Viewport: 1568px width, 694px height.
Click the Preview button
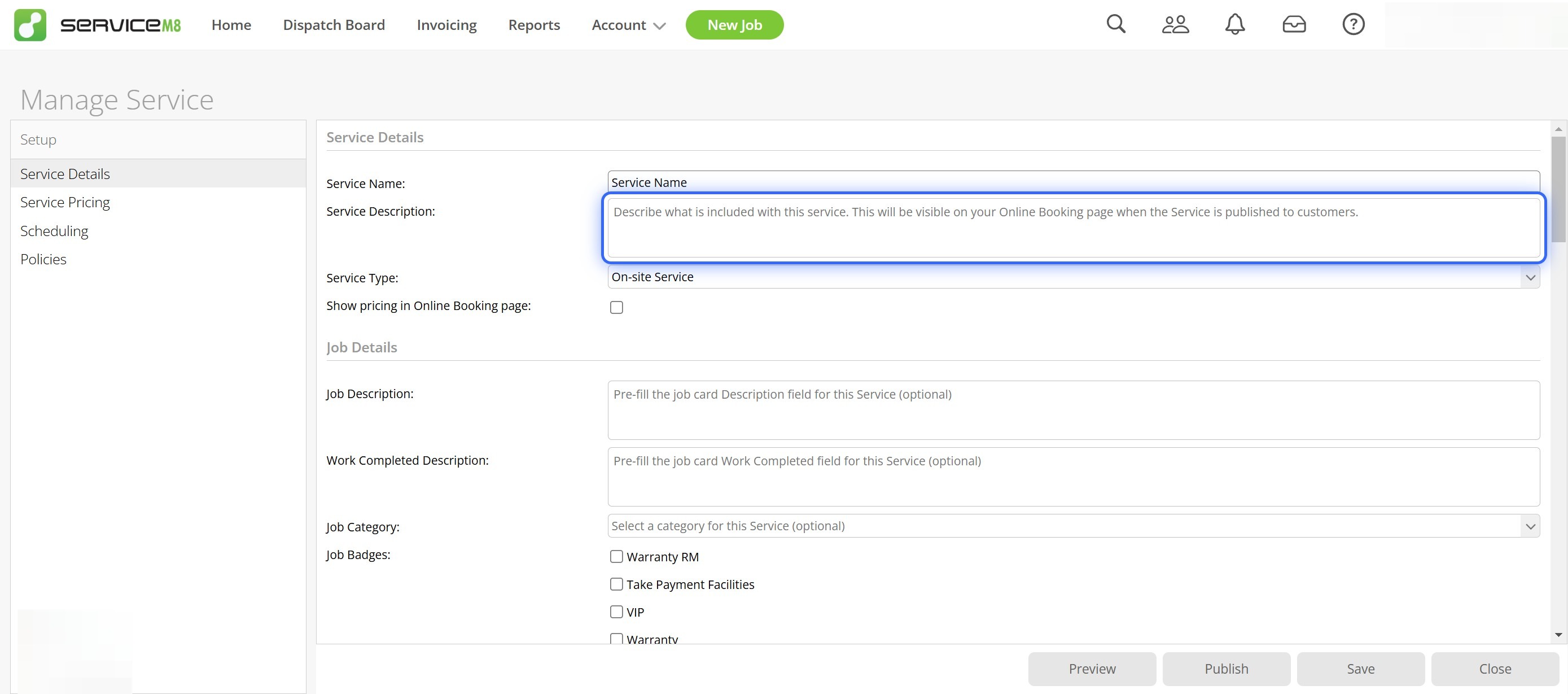[1092, 669]
